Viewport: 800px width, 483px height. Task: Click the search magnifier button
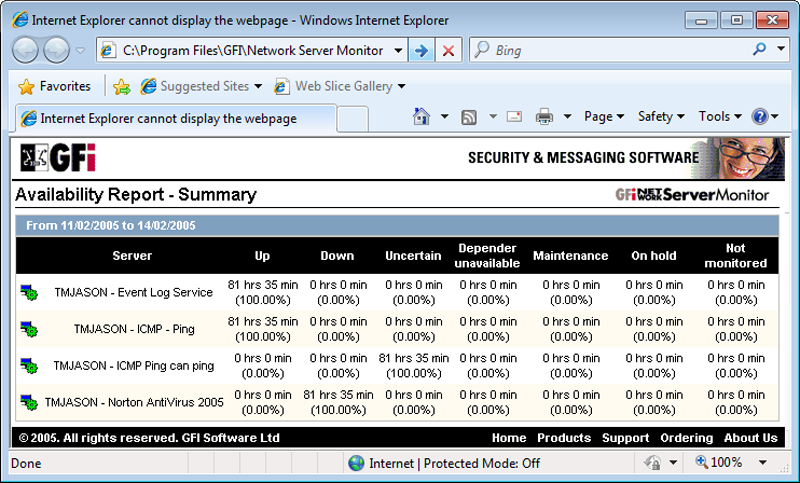760,49
